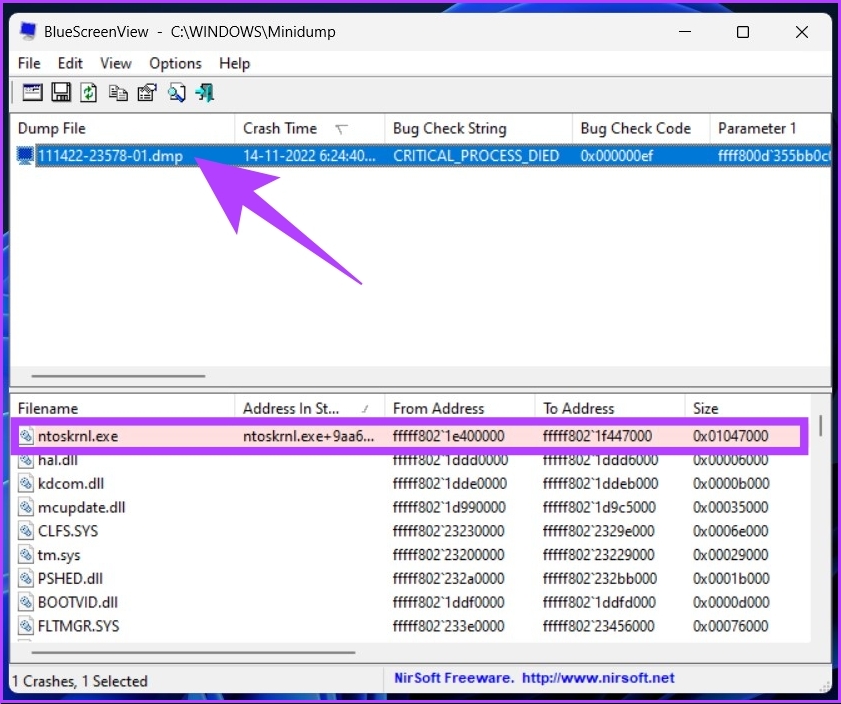Click the BlueScreenView title bar app icon

(27, 31)
